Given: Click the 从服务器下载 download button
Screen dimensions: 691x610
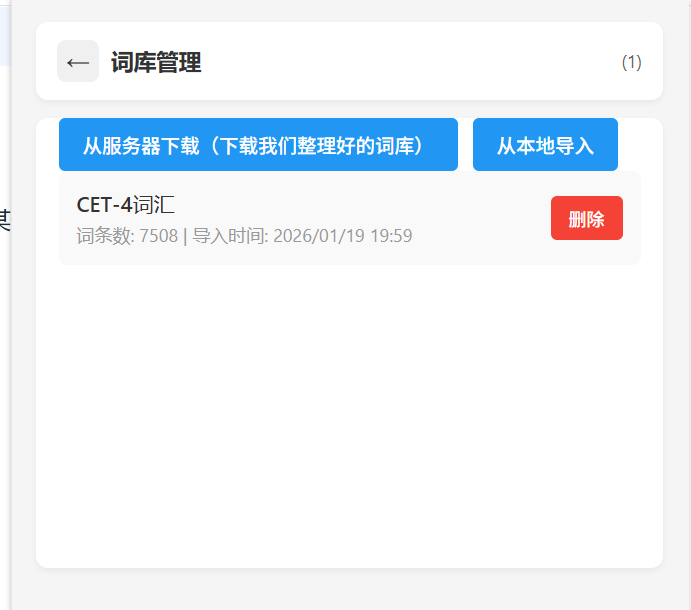Looking at the screenshot, I should [258, 145].
